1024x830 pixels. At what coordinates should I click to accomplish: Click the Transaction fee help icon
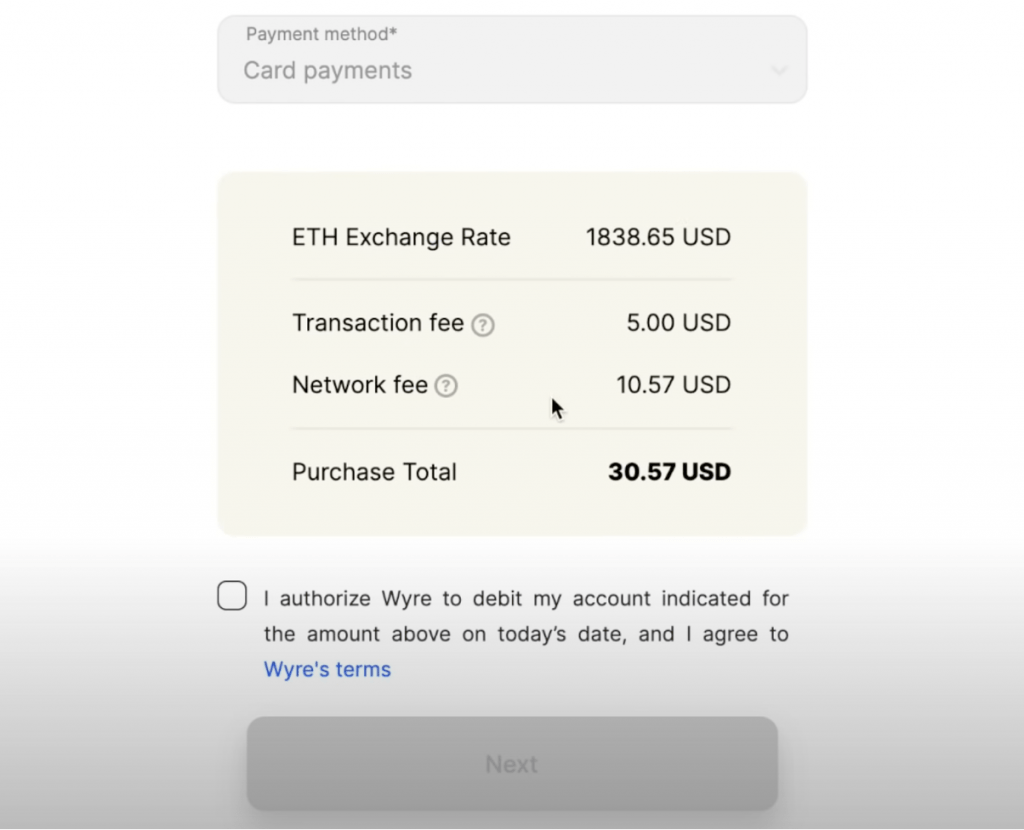pos(483,325)
